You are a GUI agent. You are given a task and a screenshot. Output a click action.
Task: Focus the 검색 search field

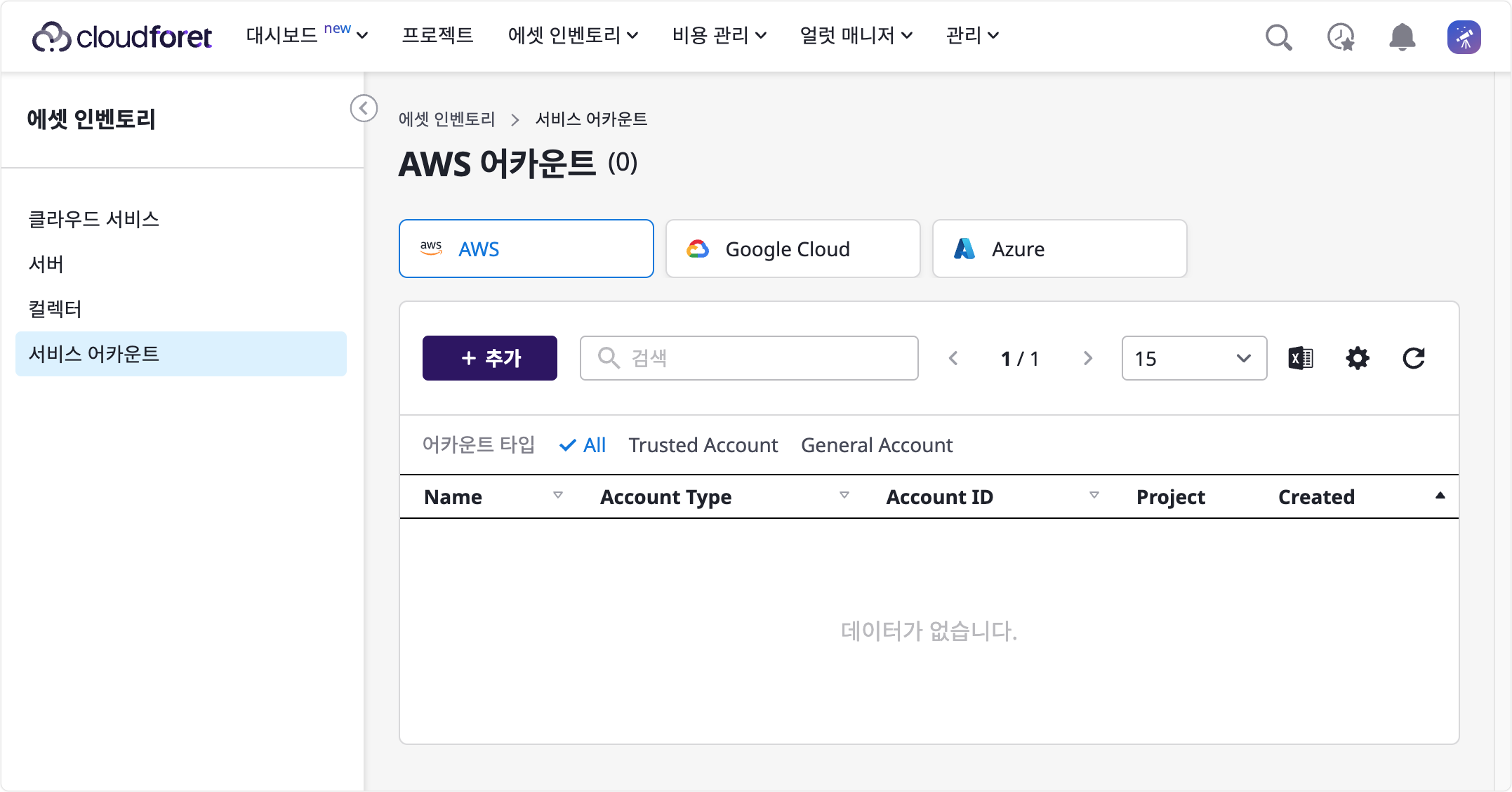point(749,358)
